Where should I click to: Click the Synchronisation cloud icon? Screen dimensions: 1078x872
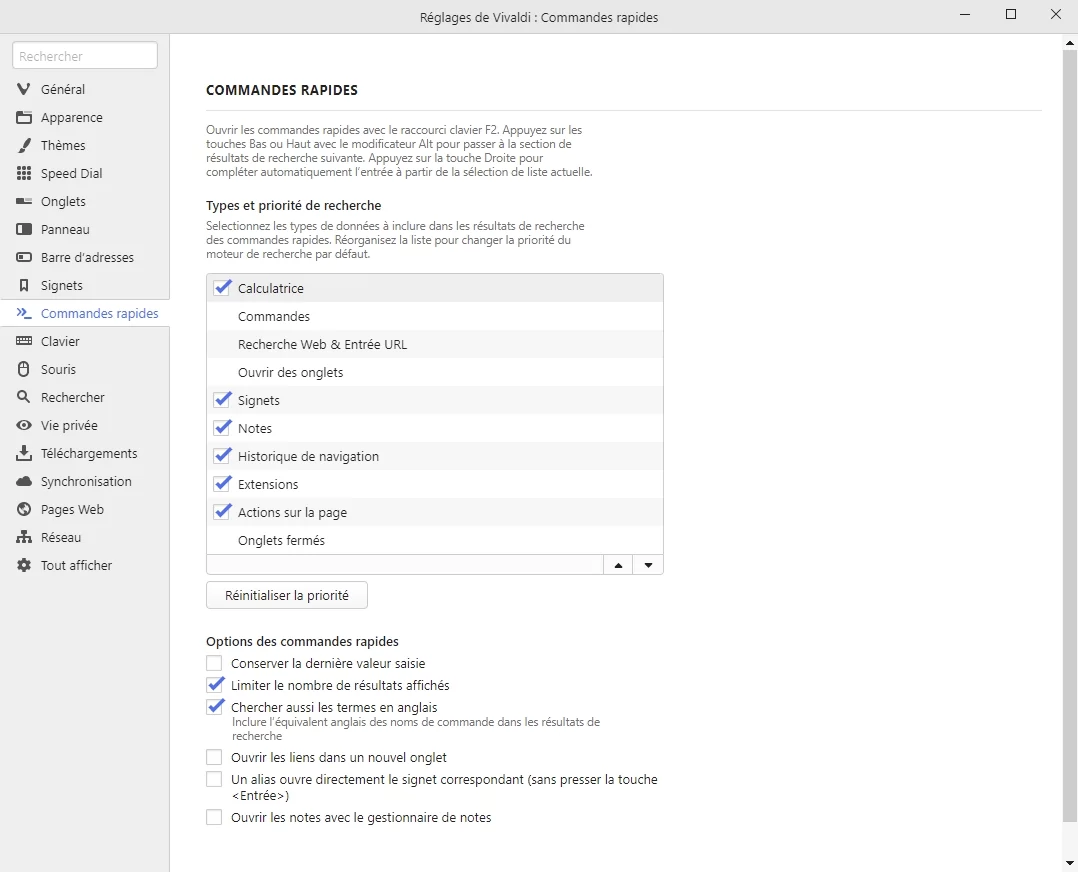coord(23,481)
